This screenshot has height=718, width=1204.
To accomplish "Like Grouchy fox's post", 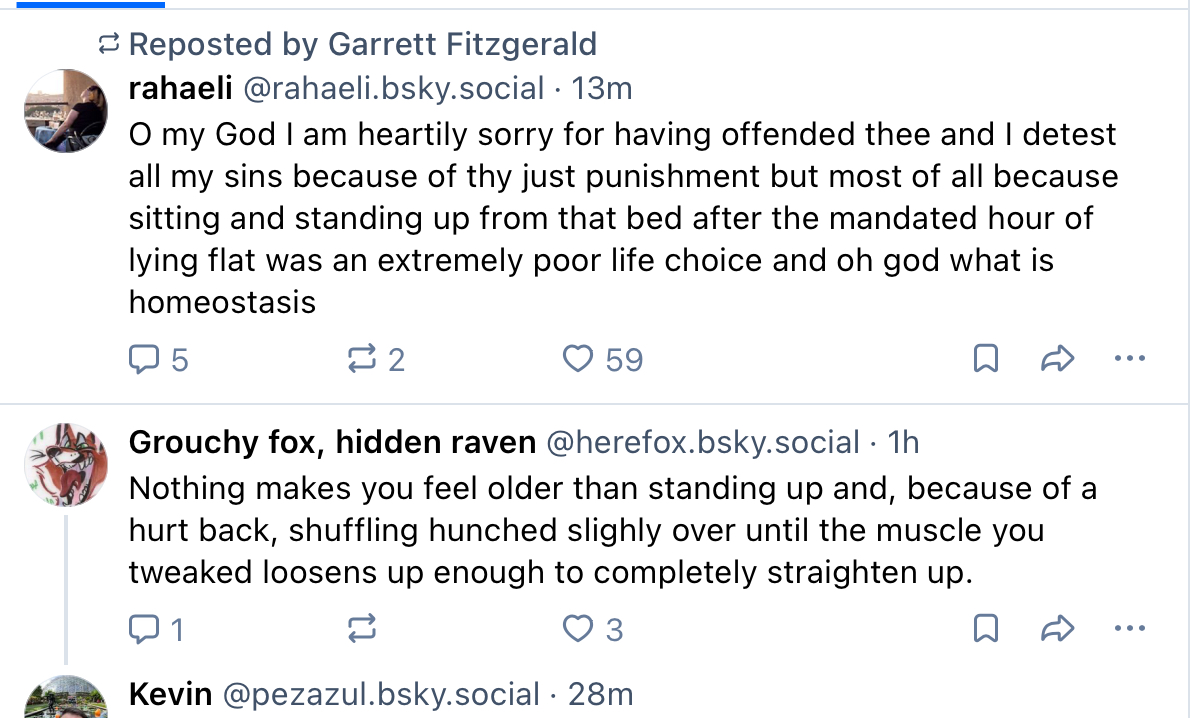I will tap(579, 629).
